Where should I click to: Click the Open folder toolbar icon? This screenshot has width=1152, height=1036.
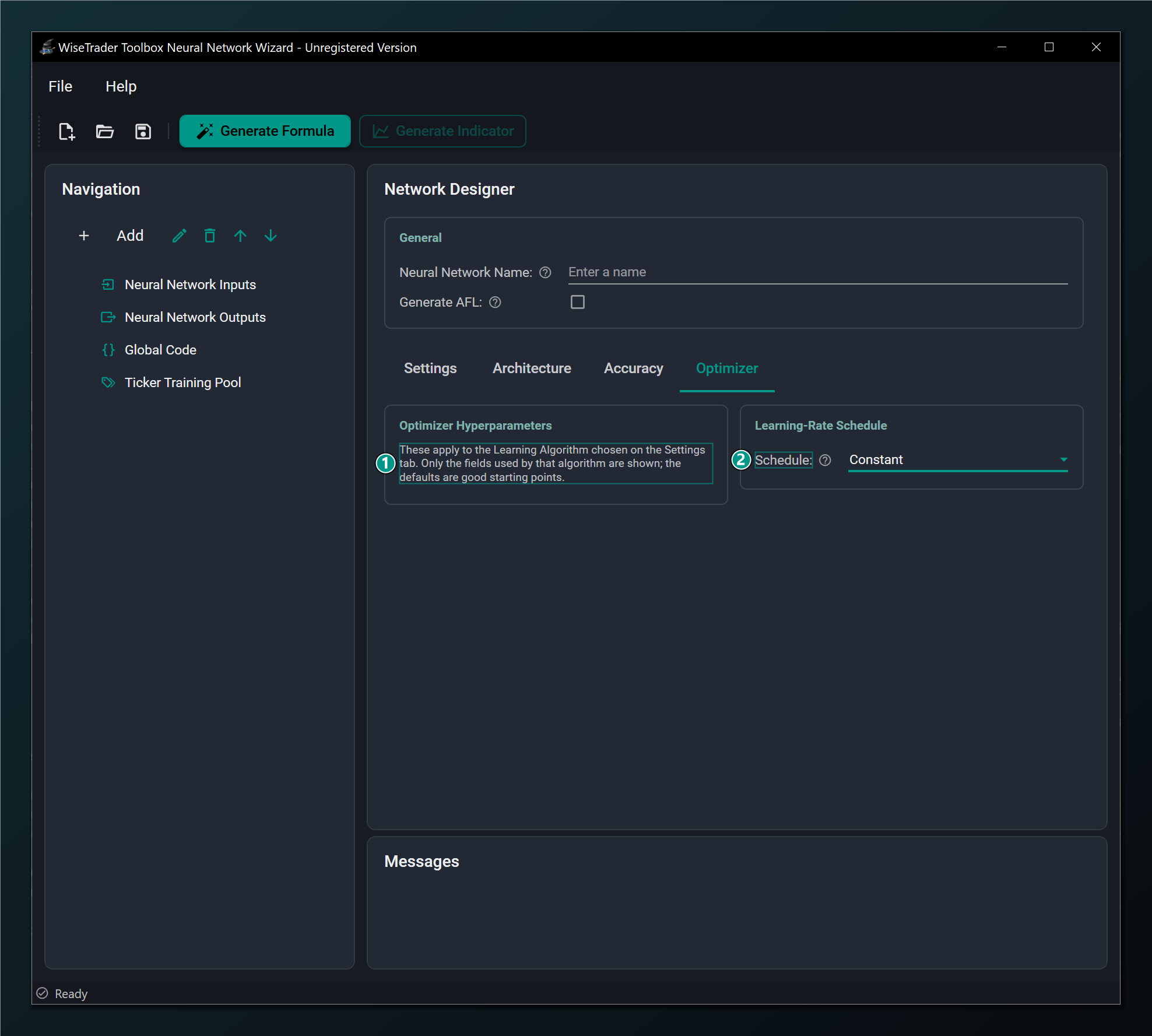tap(105, 131)
